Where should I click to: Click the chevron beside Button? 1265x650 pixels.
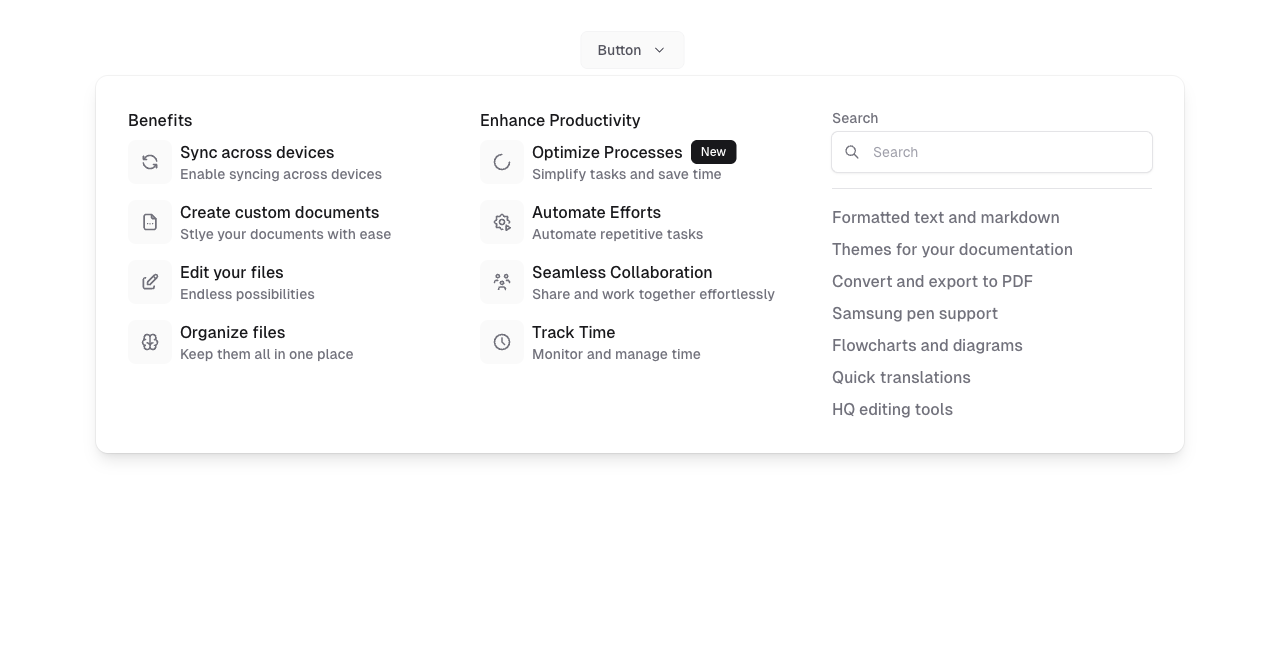[x=659, y=50]
